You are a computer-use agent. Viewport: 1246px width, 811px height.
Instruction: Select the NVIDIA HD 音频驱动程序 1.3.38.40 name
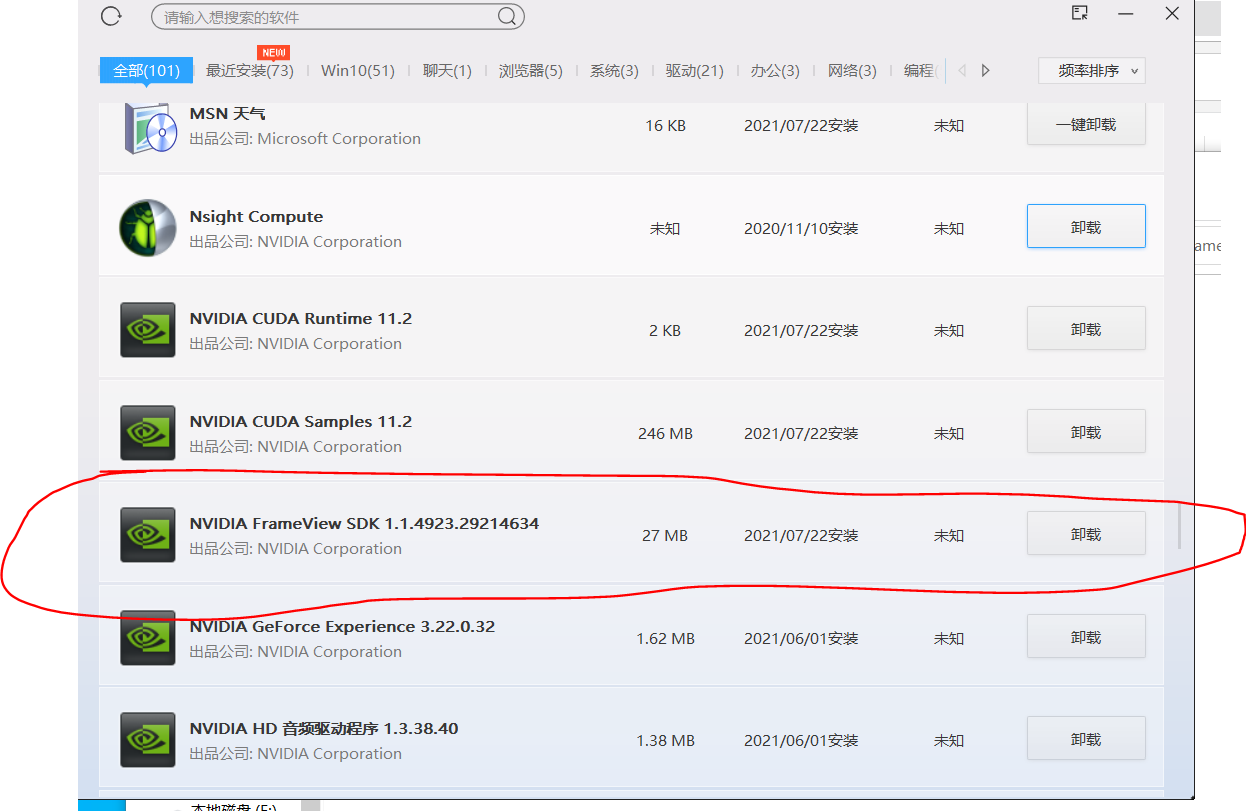pos(324,729)
